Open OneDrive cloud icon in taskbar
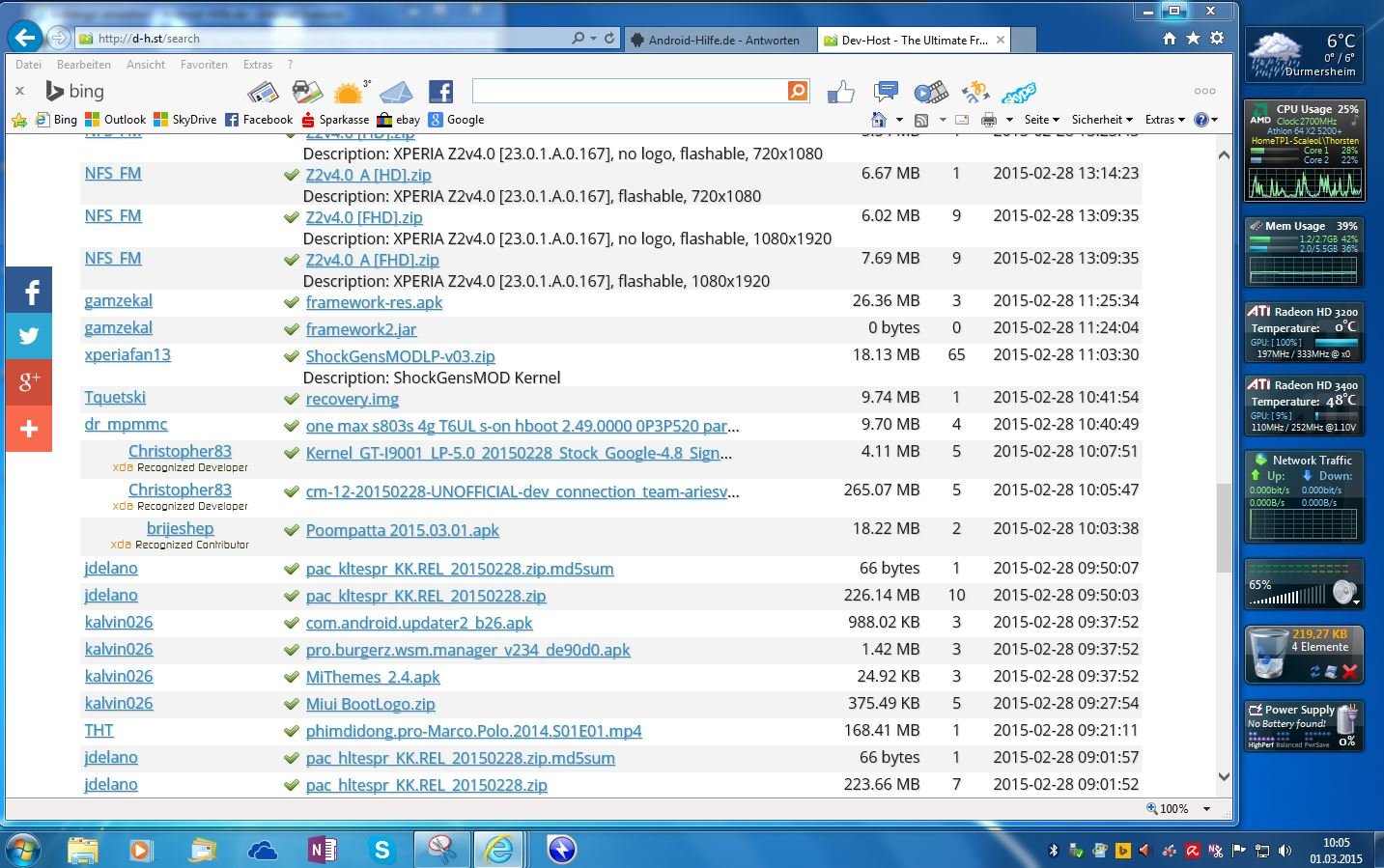Viewport: 1384px width, 868px height. (263, 850)
